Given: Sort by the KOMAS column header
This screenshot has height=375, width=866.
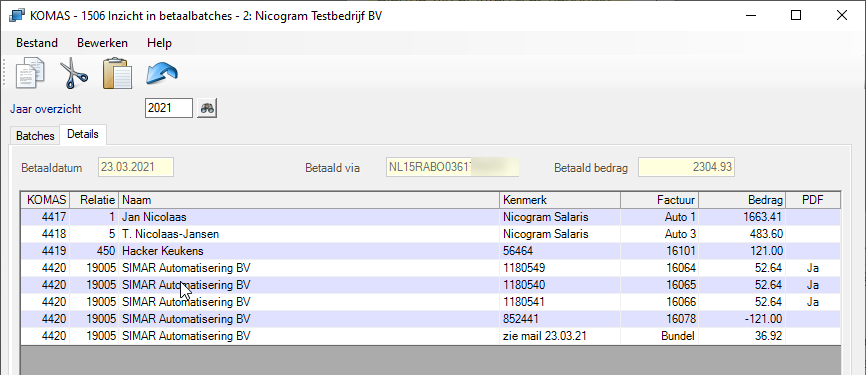Looking at the screenshot, I should (x=46, y=200).
